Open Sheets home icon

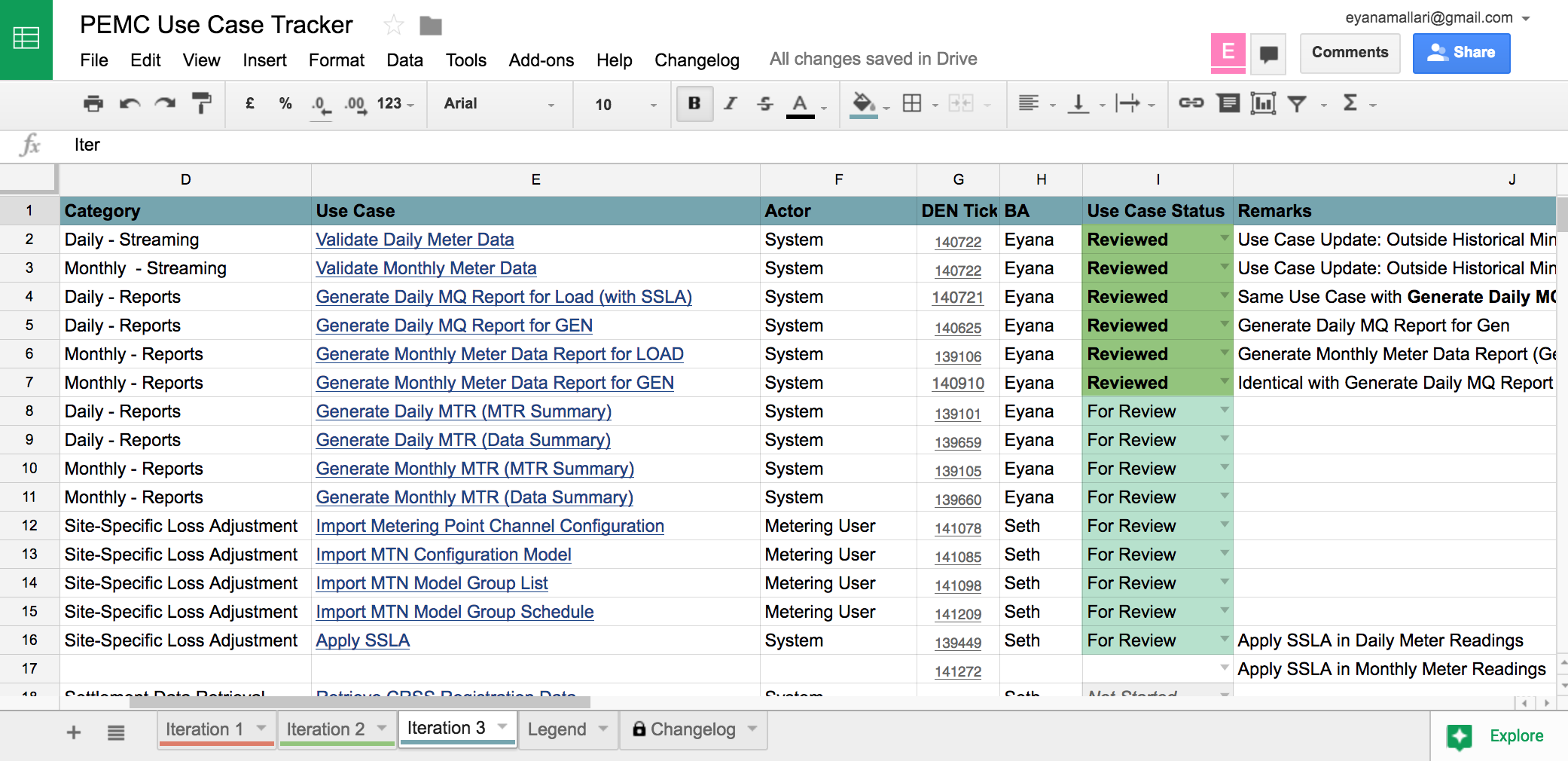[x=26, y=39]
